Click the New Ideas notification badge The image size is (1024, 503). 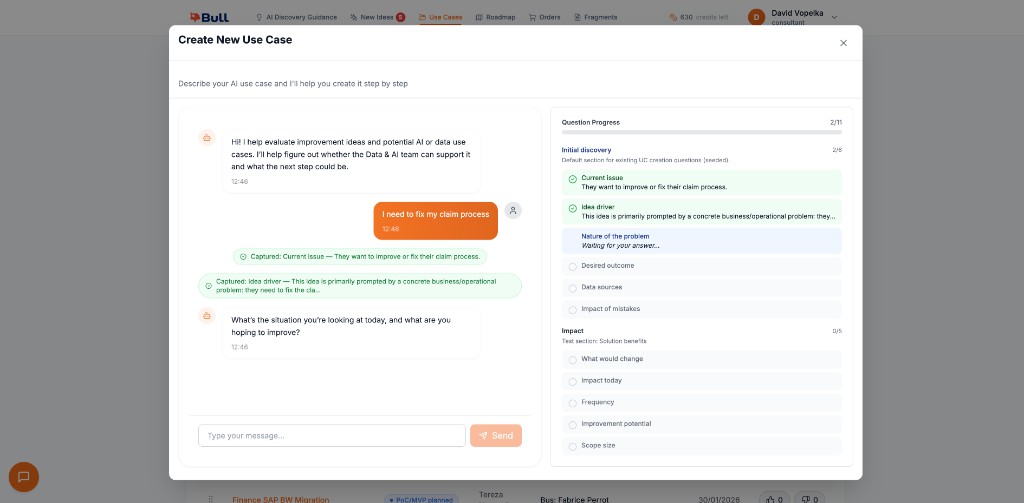coord(400,18)
